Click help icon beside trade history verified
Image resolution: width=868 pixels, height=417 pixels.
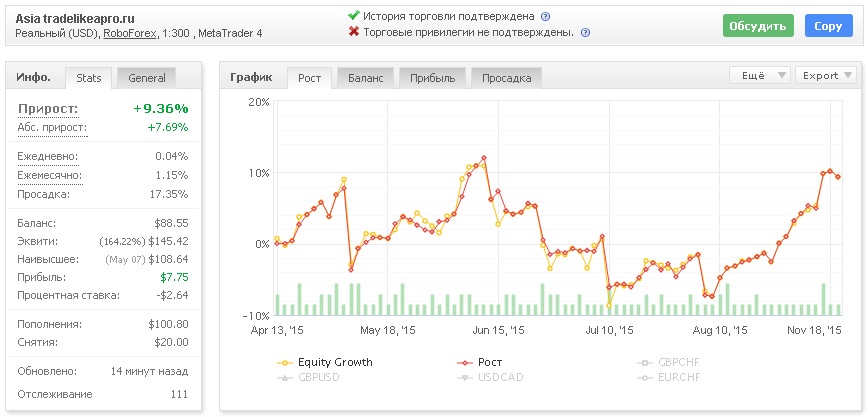tap(545, 17)
